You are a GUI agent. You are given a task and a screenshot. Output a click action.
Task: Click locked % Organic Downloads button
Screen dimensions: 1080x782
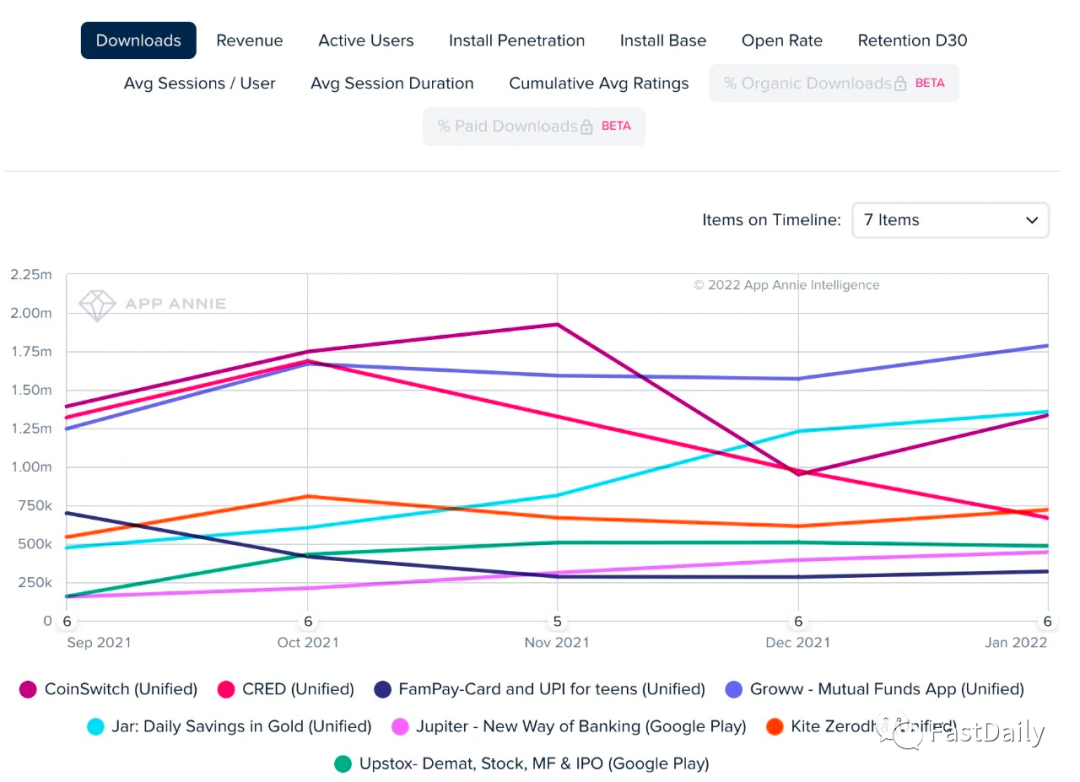tap(834, 83)
